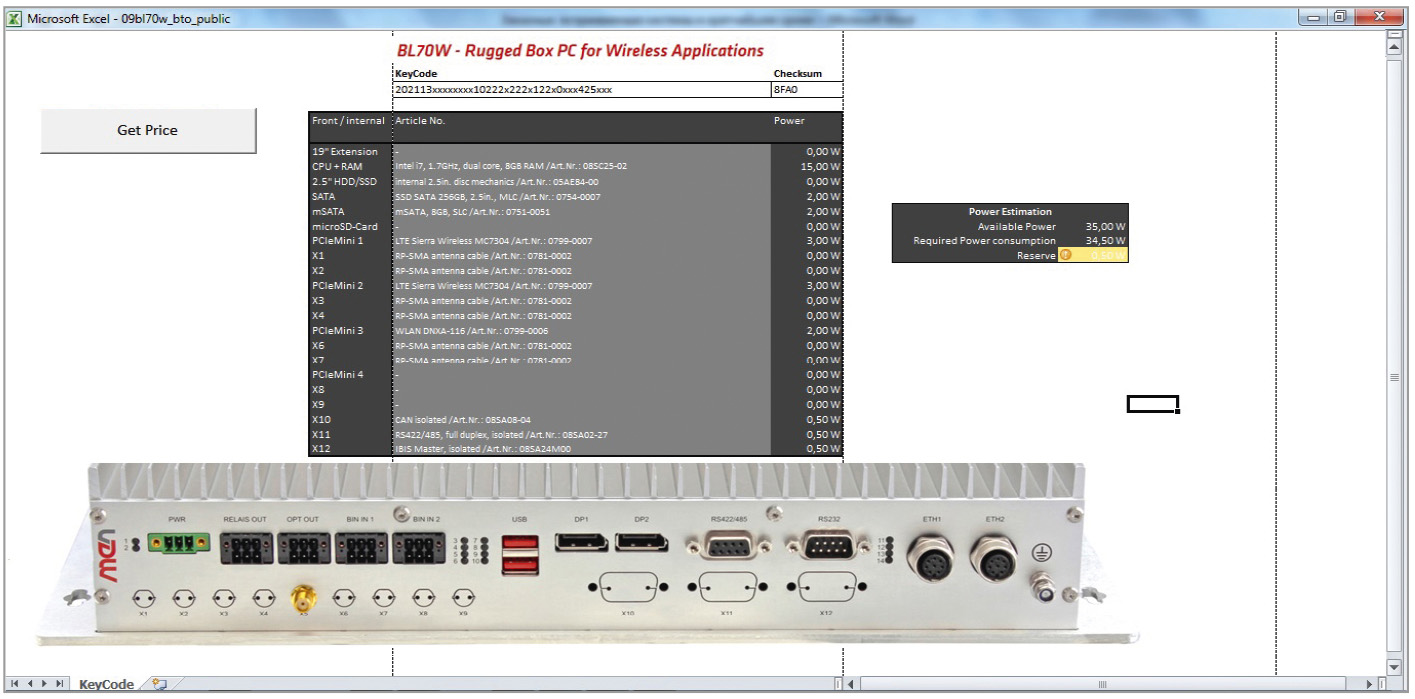The height and width of the screenshot is (699, 1415).
Task: Click the Power column header
Action: 789,121
